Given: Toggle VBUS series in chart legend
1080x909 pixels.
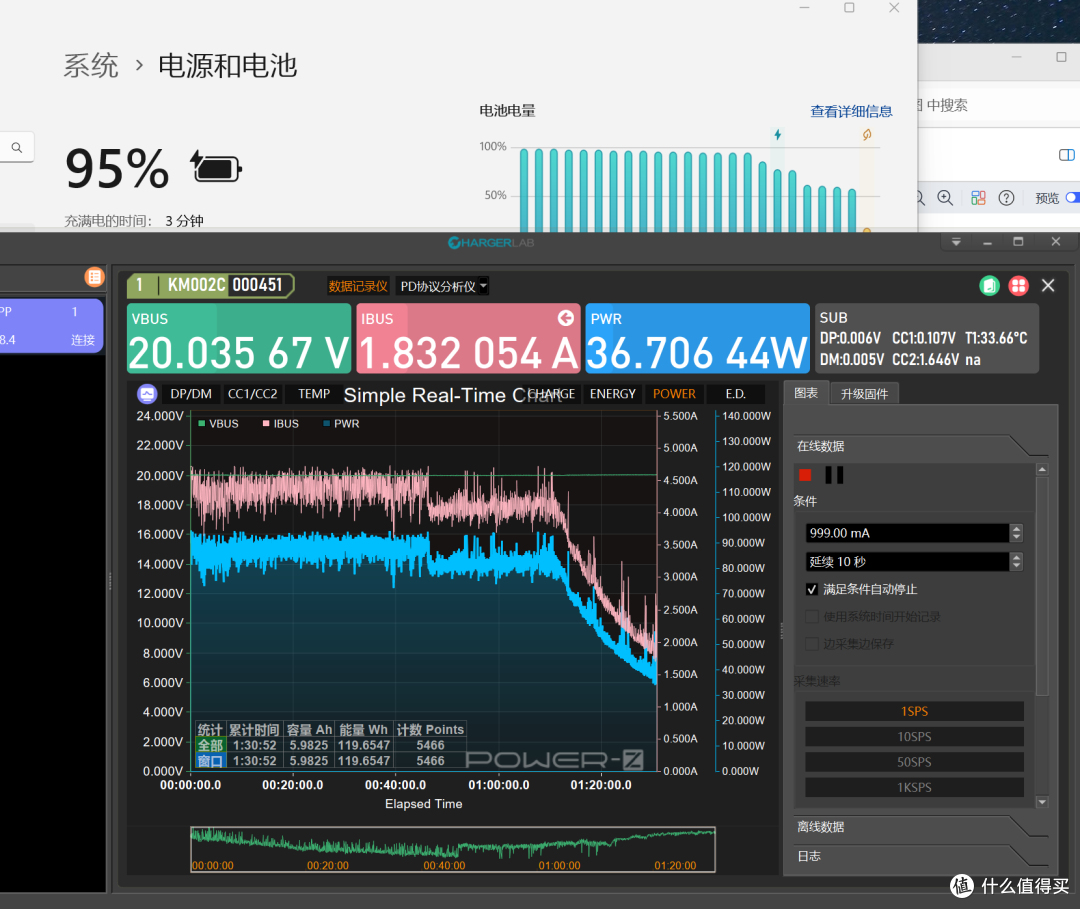Looking at the screenshot, I should point(218,424).
